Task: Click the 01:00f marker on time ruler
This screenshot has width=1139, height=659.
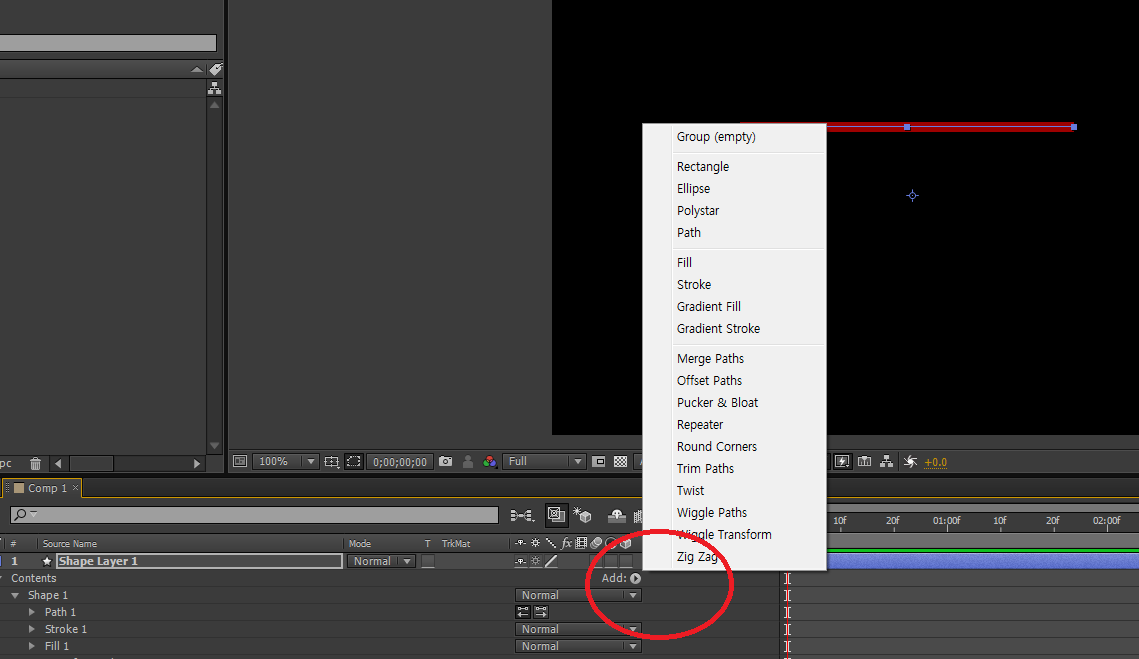Action: pyautogui.click(x=947, y=521)
